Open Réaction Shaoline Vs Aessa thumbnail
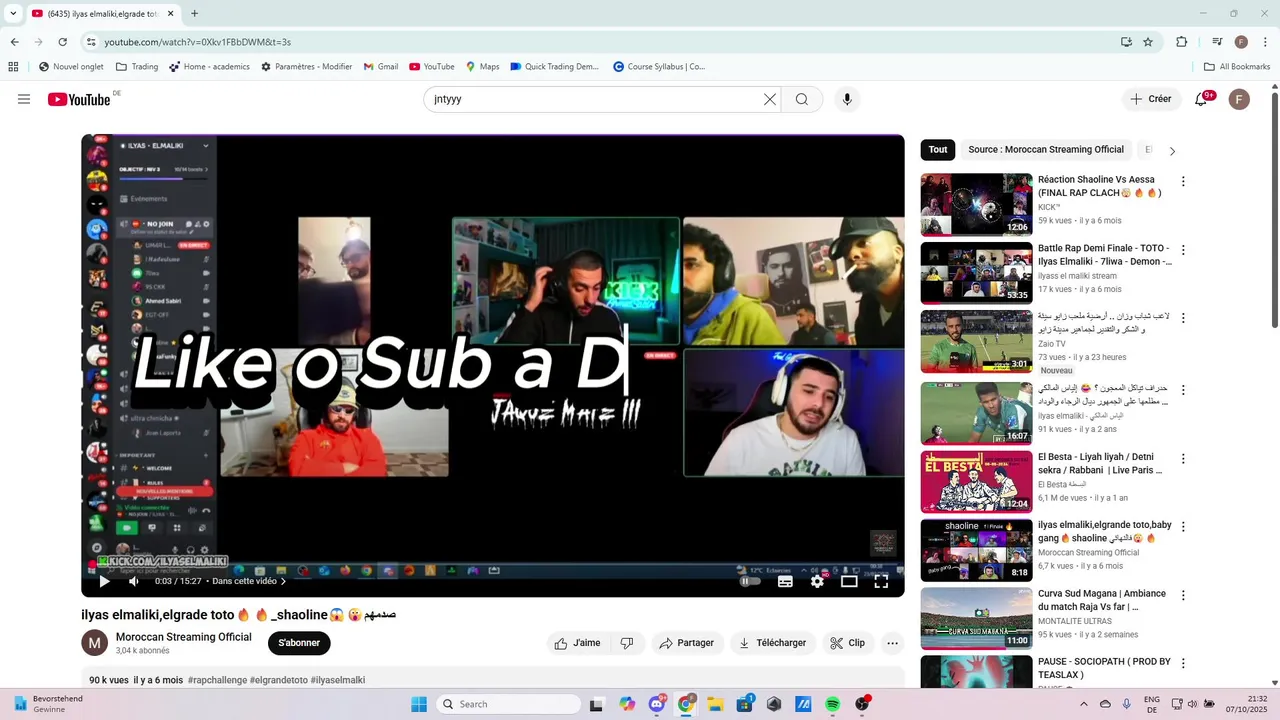Viewport: 1280px width, 720px height. pyautogui.click(x=976, y=205)
